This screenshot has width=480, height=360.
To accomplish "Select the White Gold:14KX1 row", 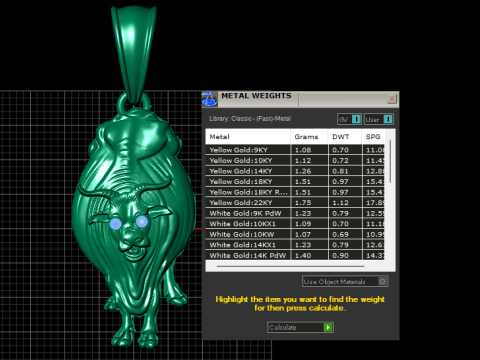I will pyautogui.click(x=295, y=245).
